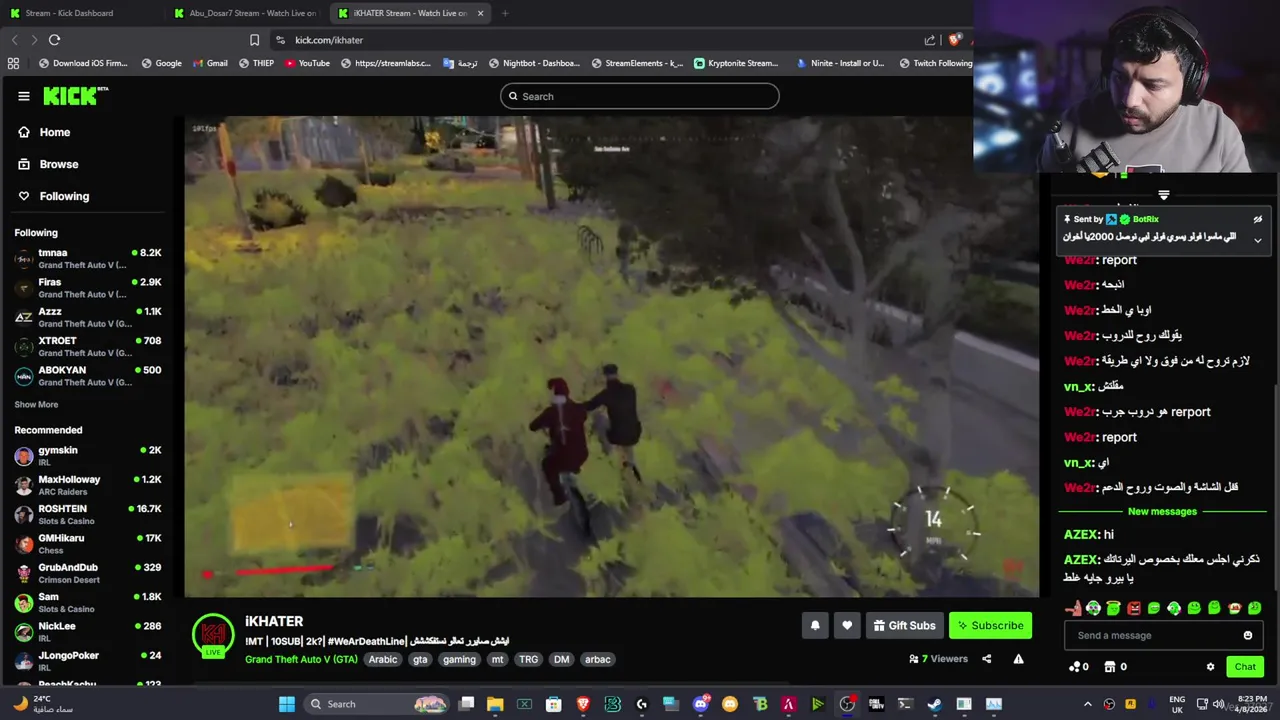1280x720 pixels.
Task: Open Brave browser taskbar icon
Action: pyautogui.click(x=583, y=704)
